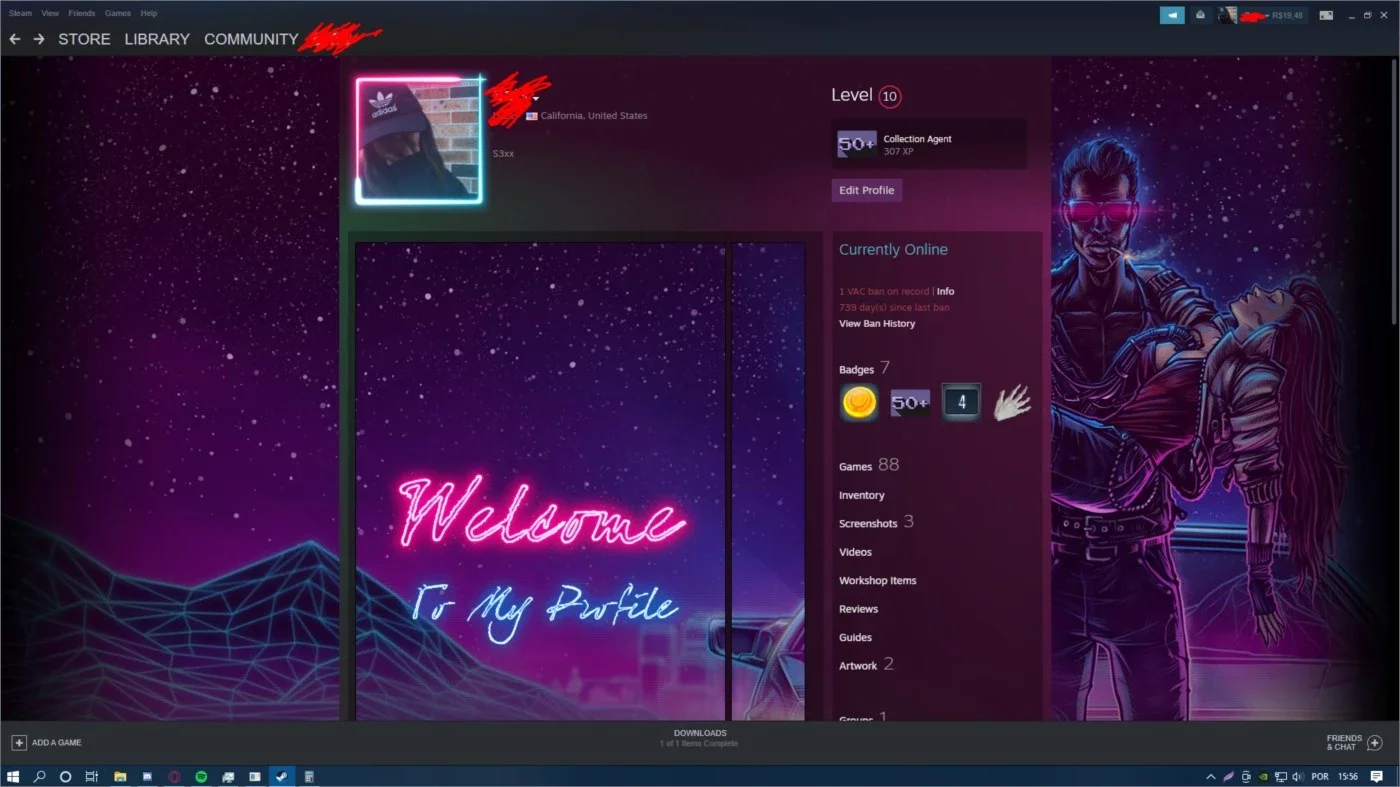Click the Currently Online status text
This screenshot has width=1400, height=787.
[893, 250]
